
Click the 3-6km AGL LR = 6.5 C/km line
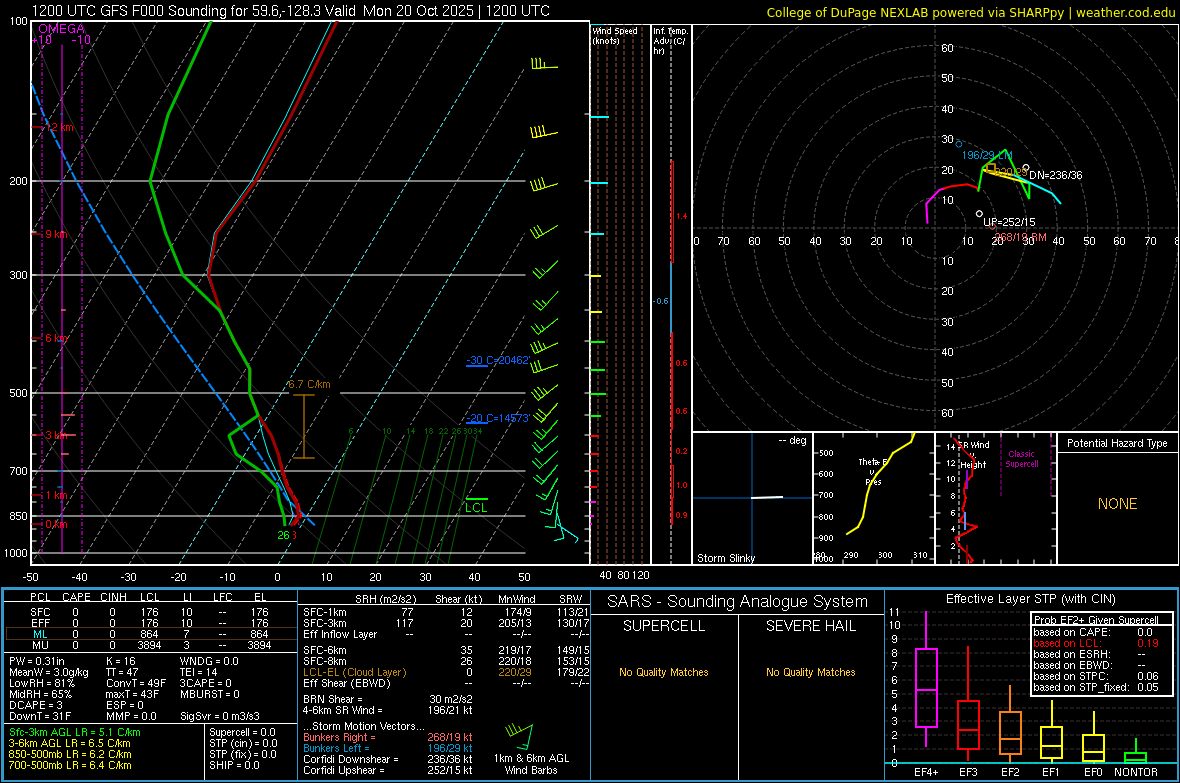click(x=69, y=743)
